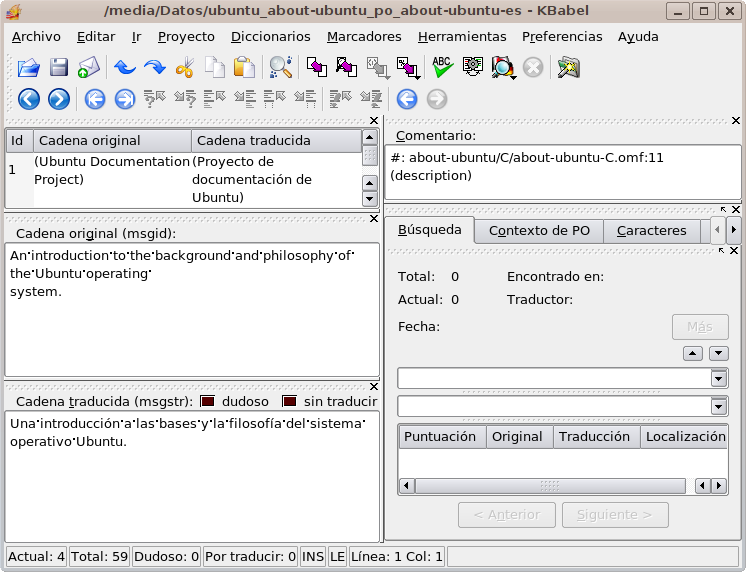Click the mail envelope icon
This screenshot has height=572, width=746.
click(89, 67)
